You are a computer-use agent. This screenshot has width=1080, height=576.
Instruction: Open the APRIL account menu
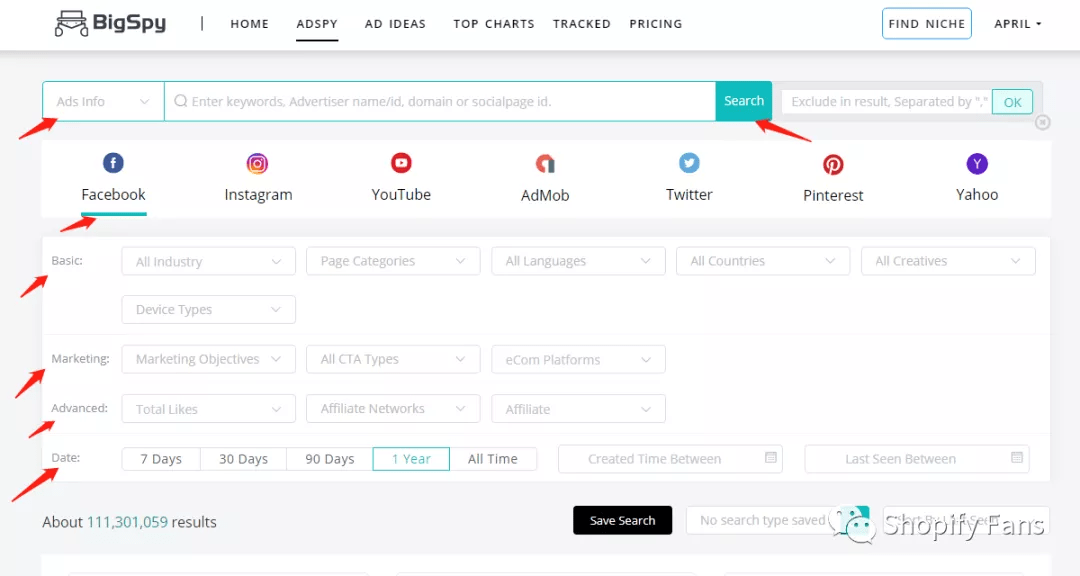[1017, 23]
